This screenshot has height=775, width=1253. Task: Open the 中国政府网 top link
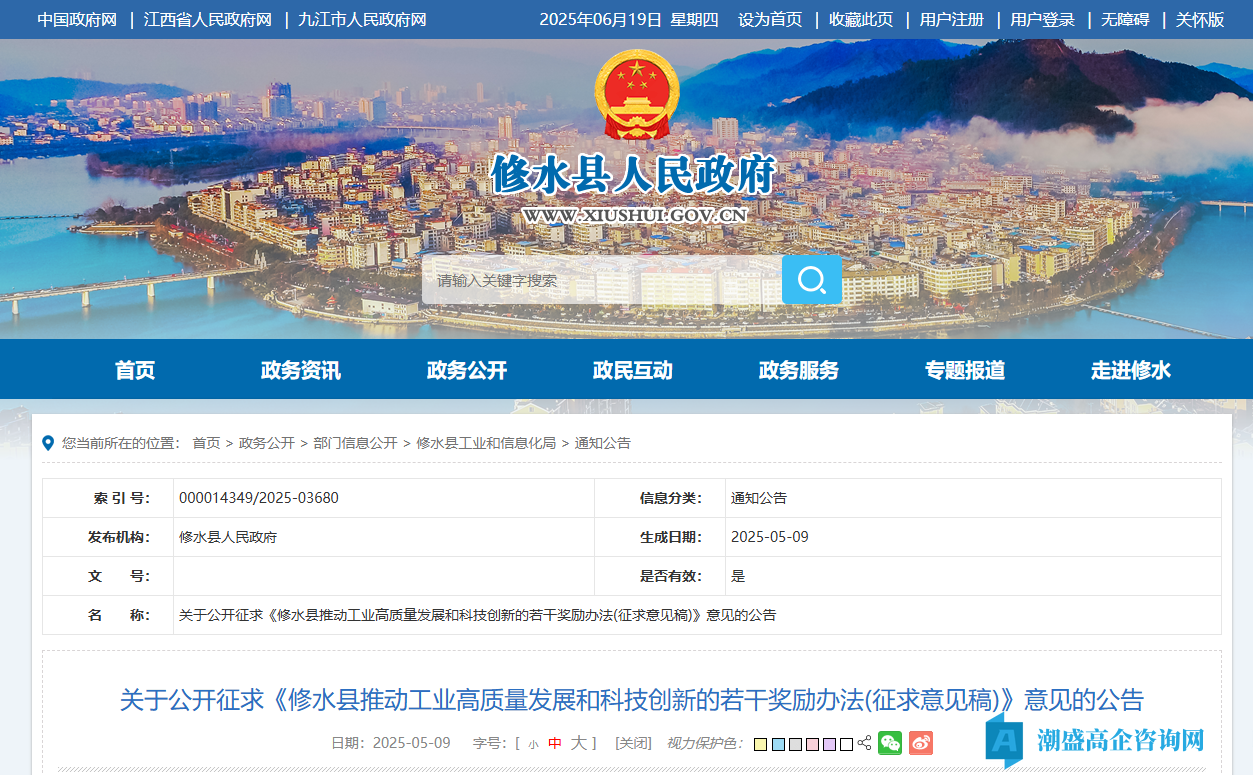pyautogui.click(x=77, y=19)
